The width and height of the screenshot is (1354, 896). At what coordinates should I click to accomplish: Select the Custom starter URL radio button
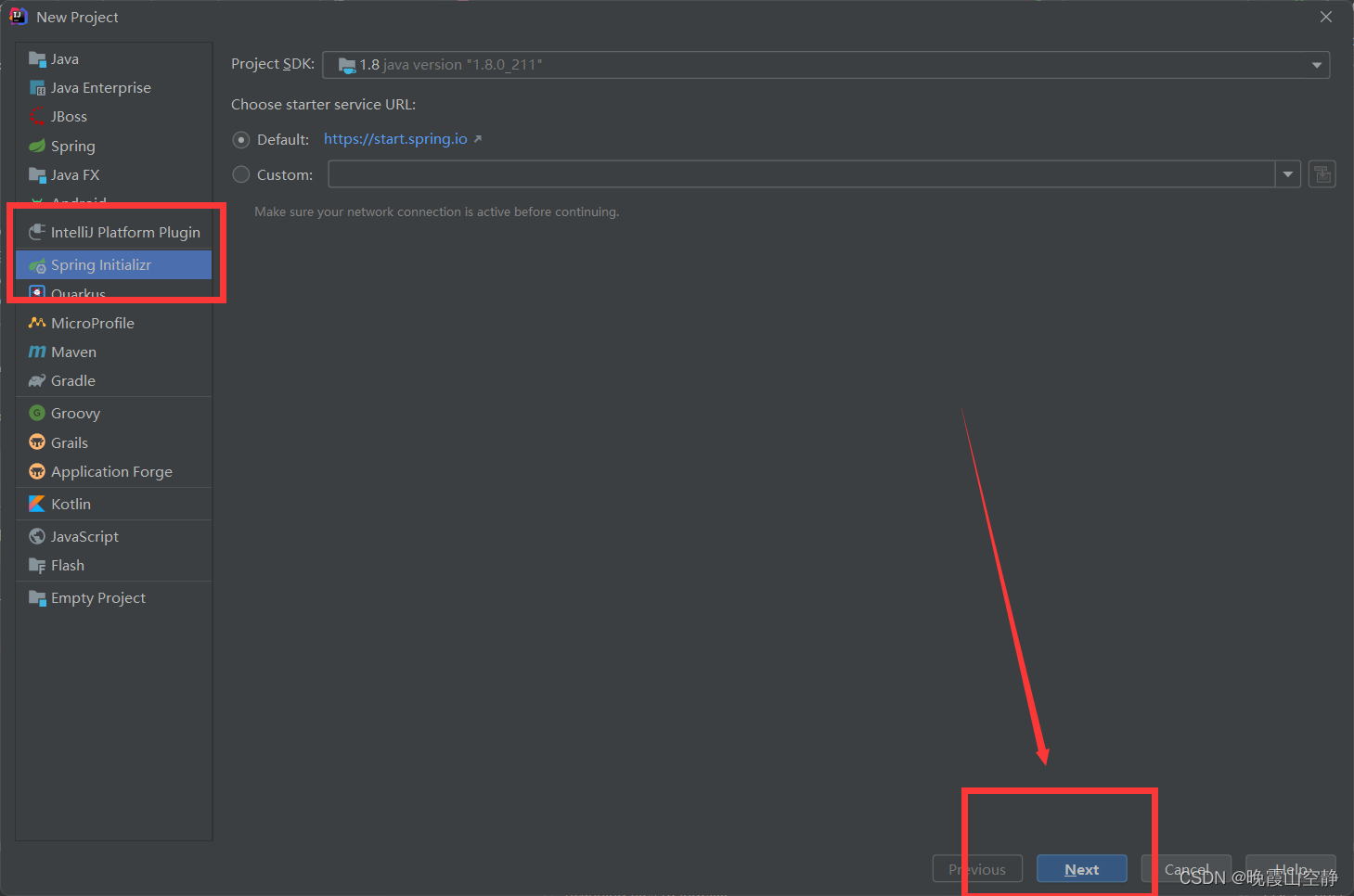click(241, 174)
